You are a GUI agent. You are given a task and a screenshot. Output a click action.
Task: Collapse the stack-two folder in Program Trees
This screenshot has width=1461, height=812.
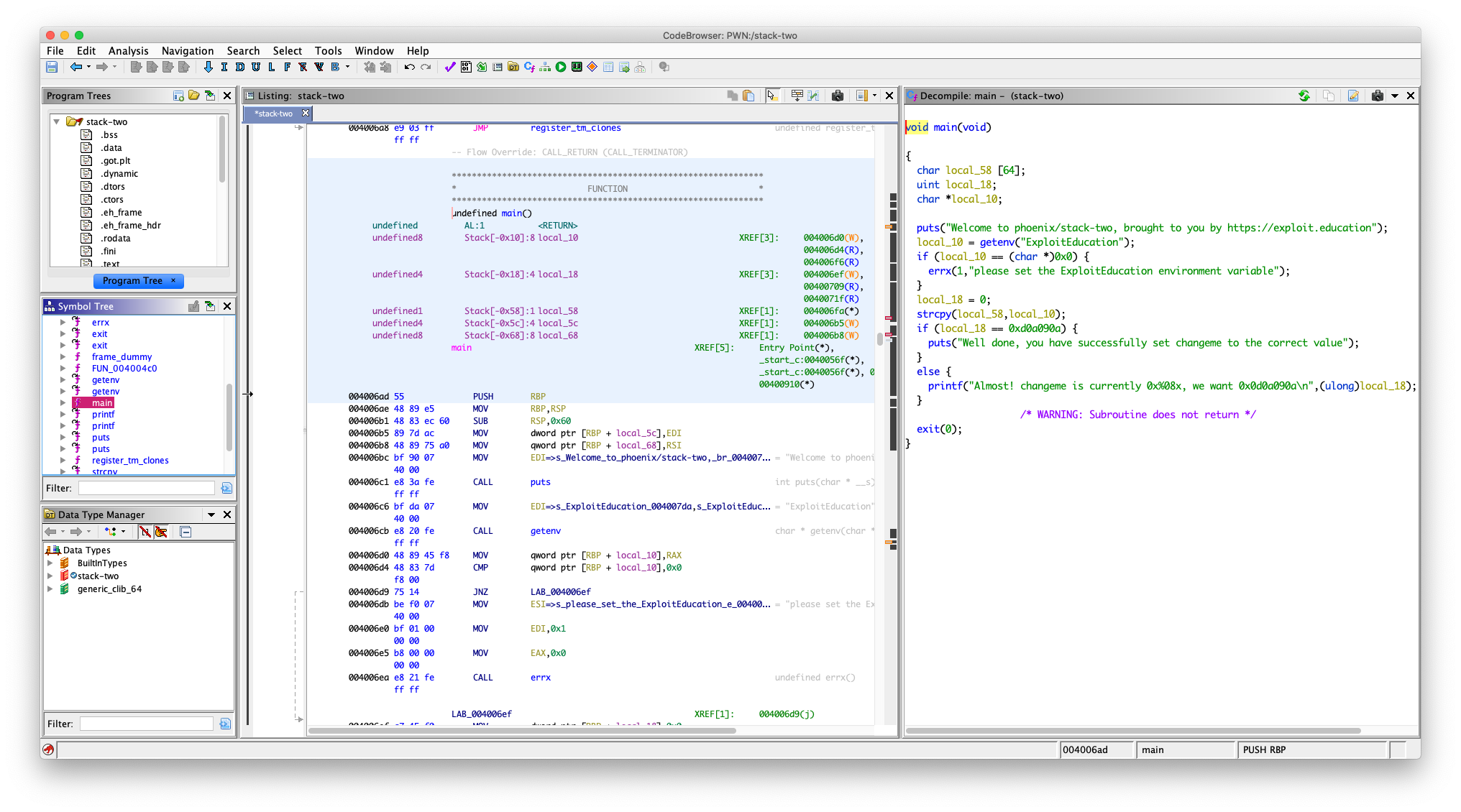[x=57, y=122]
